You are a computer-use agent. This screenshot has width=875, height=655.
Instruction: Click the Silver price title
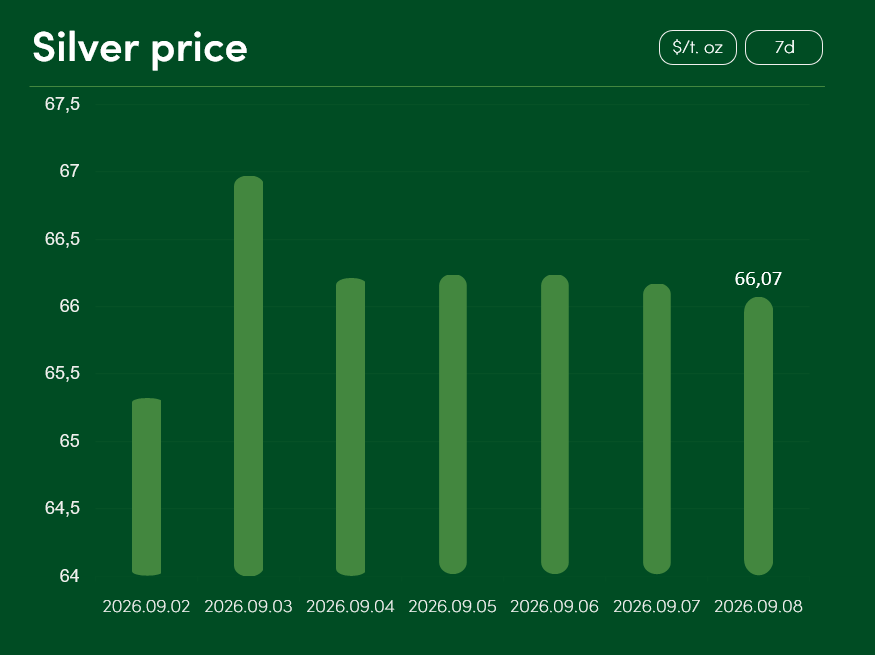click(x=140, y=49)
